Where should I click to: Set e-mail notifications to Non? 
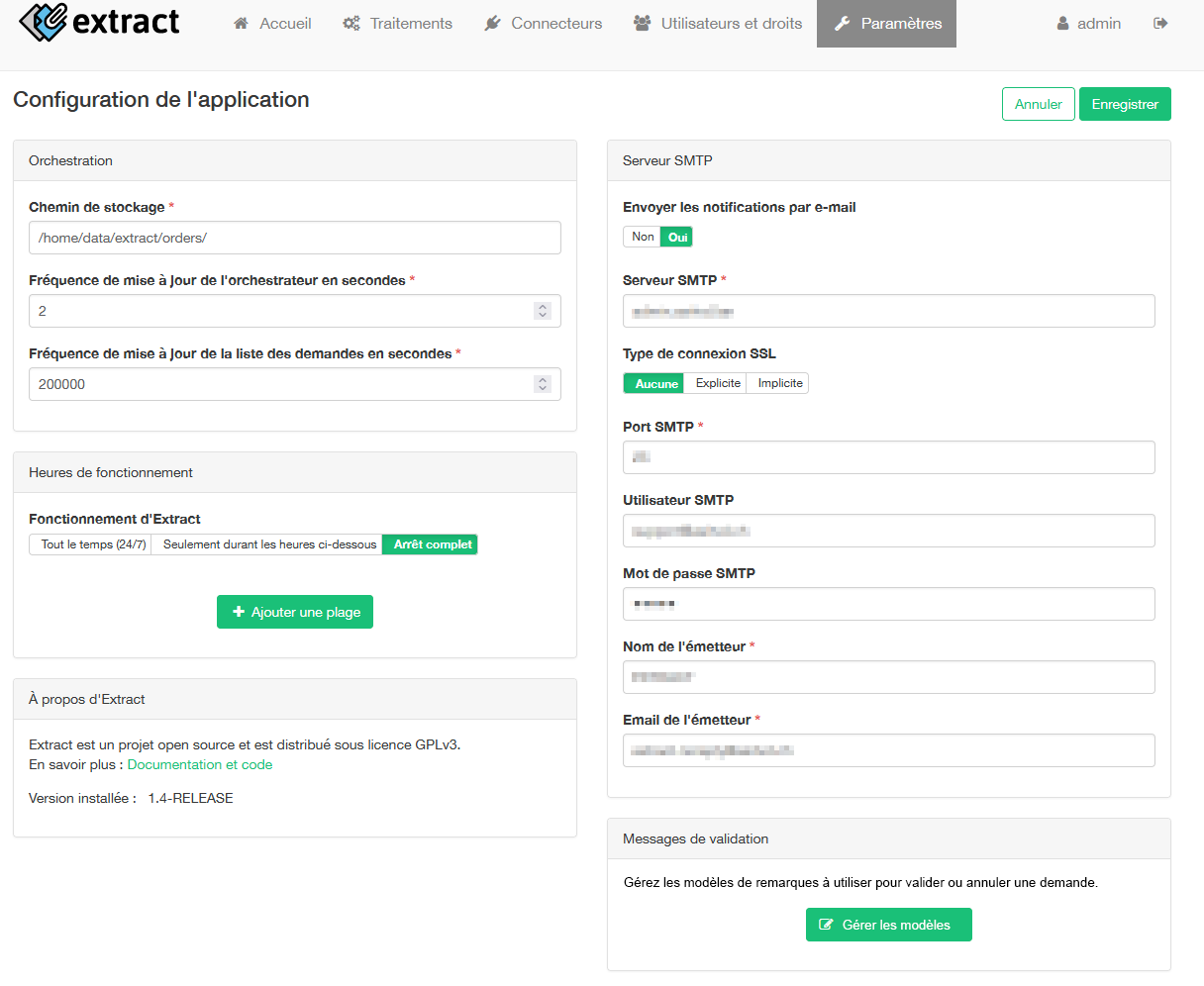point(643,237)
